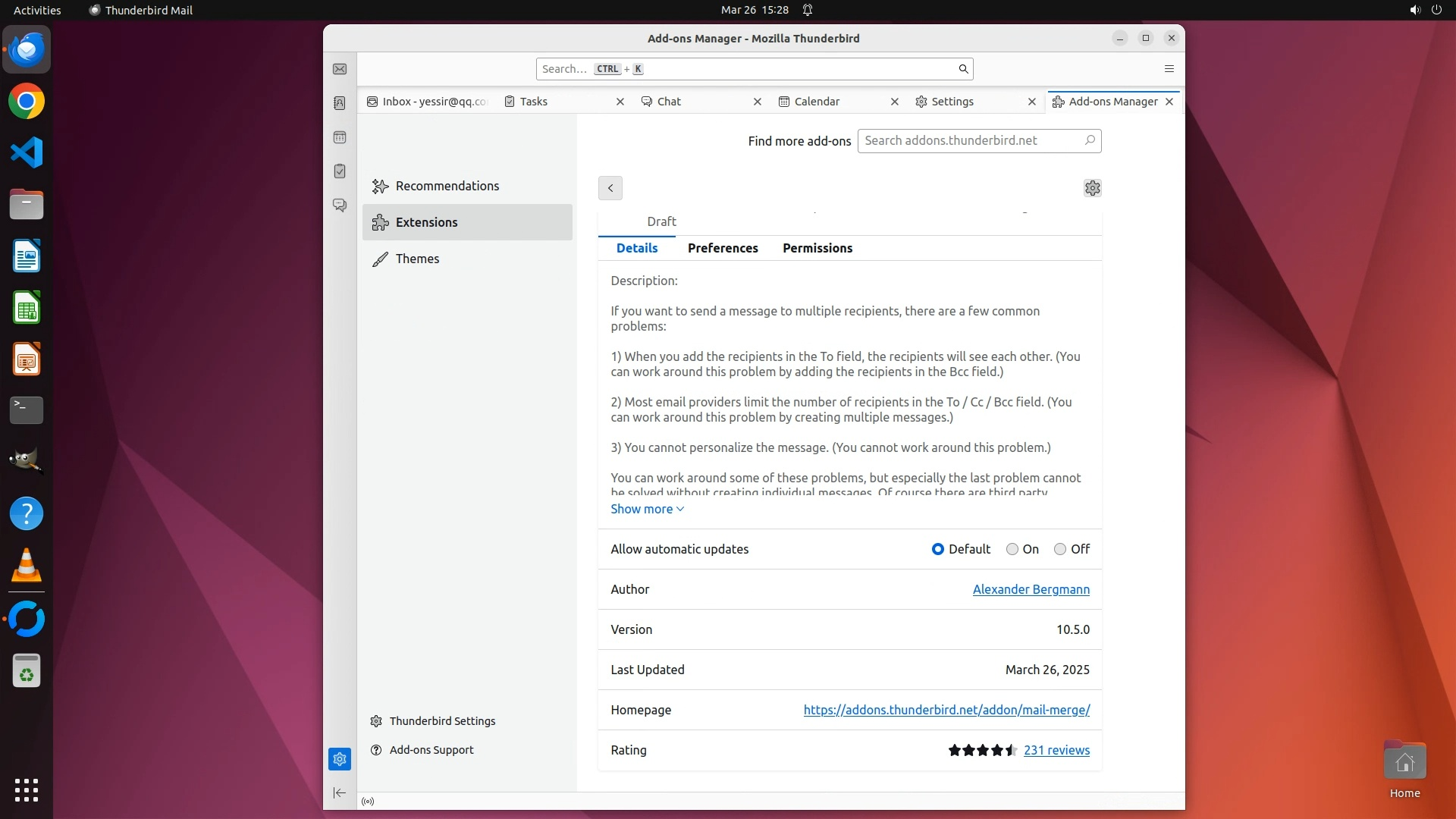The width and height of the screenshot is (1456, 819).
Task: Open the Calendar space icon in sidebar
Action: click(x=340, y=137)
